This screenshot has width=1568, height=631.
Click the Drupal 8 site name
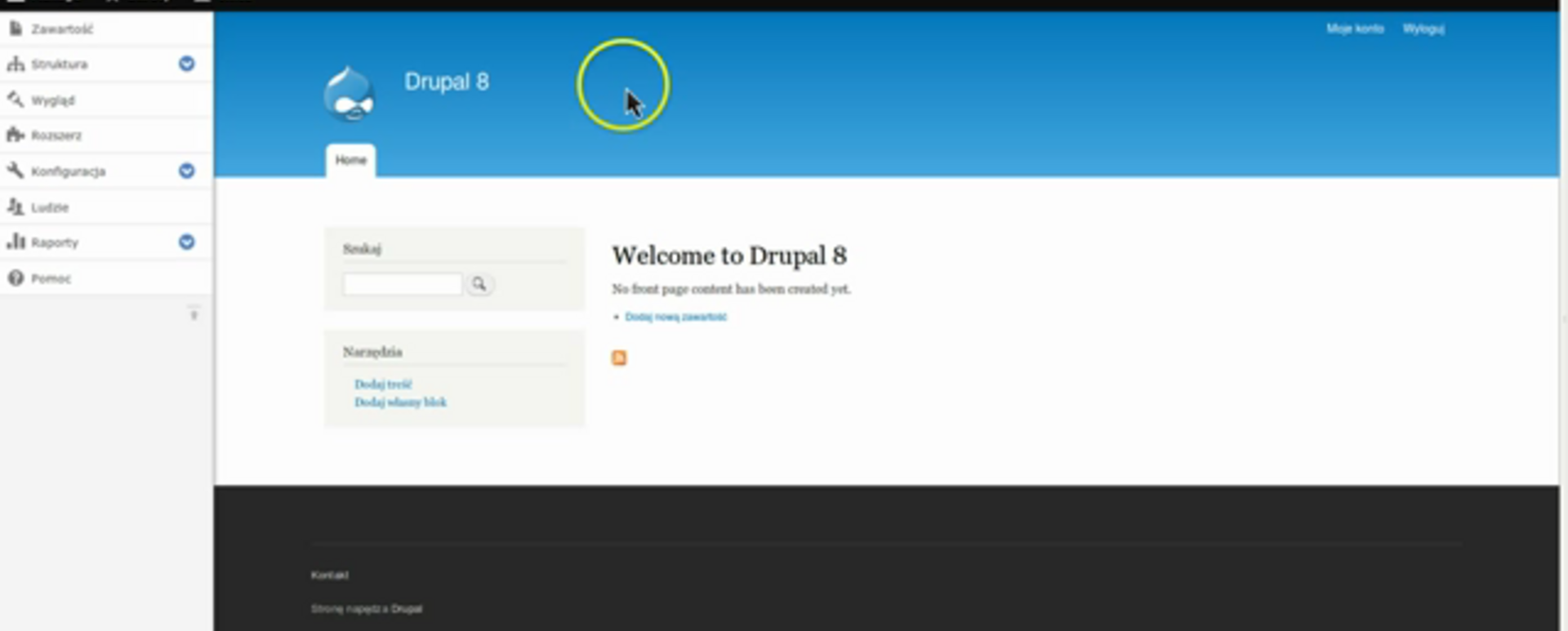(x=447, y=82)
